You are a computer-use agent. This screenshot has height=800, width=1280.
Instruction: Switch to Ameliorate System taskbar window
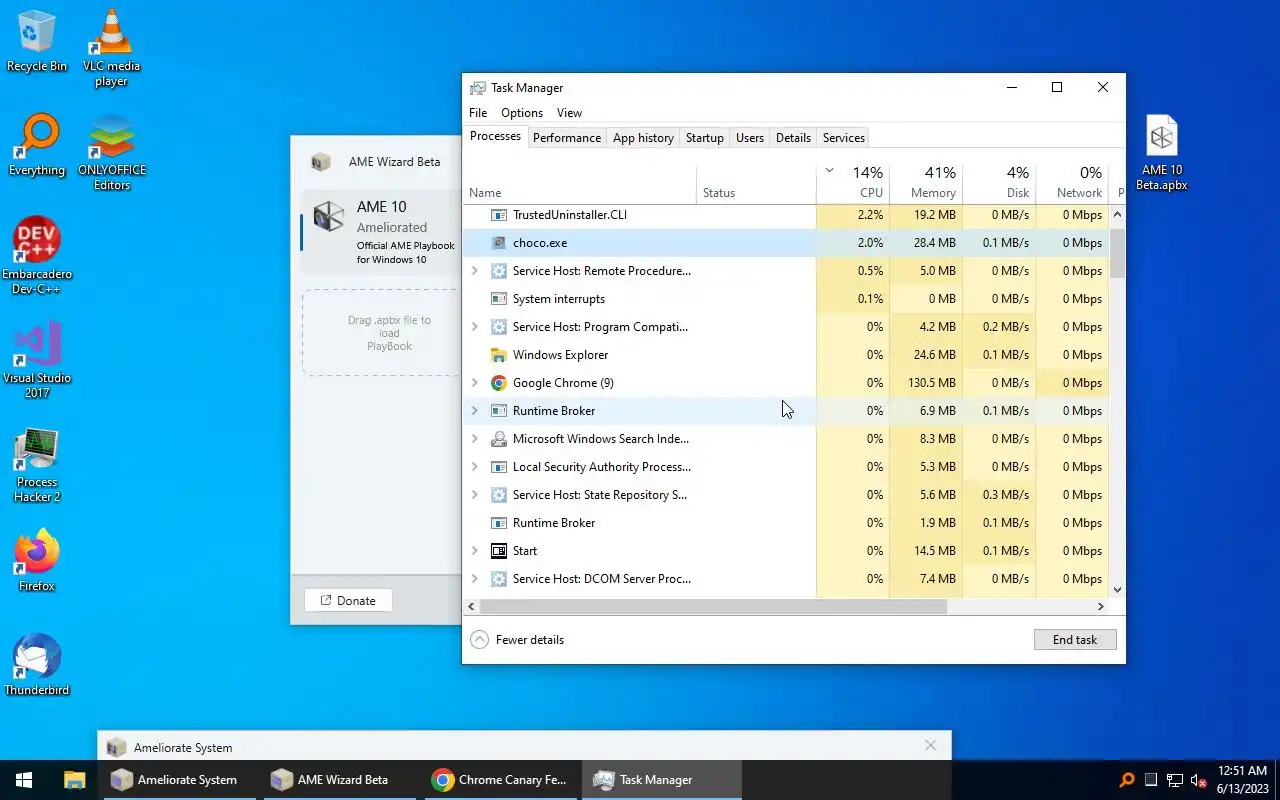178,780
